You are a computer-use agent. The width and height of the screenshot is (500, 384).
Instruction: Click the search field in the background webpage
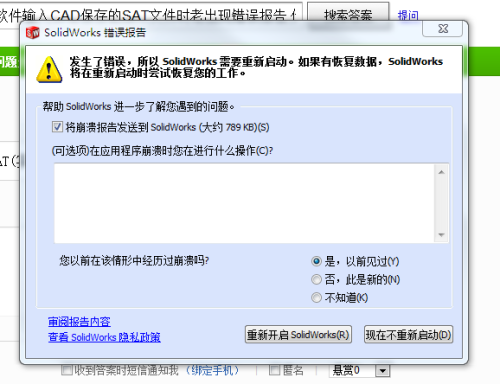coord(151,12)
